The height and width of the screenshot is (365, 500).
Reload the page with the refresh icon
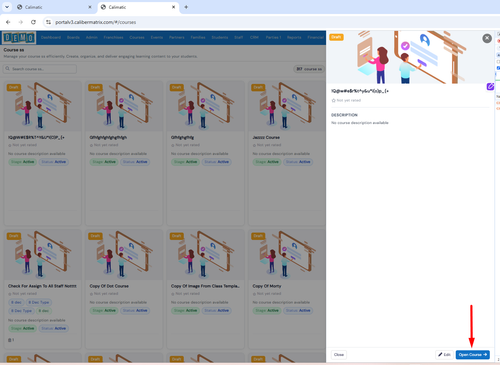[x=33, y=22]
